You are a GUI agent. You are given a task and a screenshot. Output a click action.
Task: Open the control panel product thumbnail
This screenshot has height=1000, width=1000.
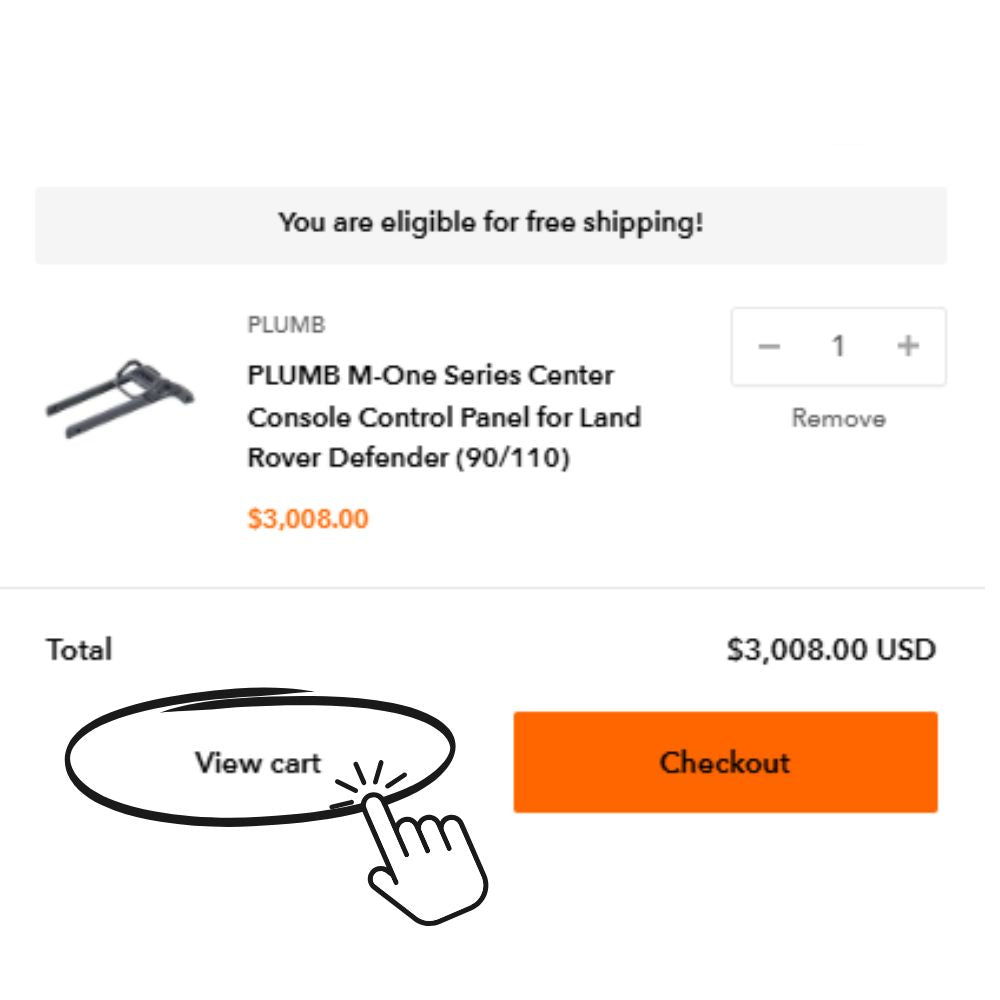[x=120, y=397]
